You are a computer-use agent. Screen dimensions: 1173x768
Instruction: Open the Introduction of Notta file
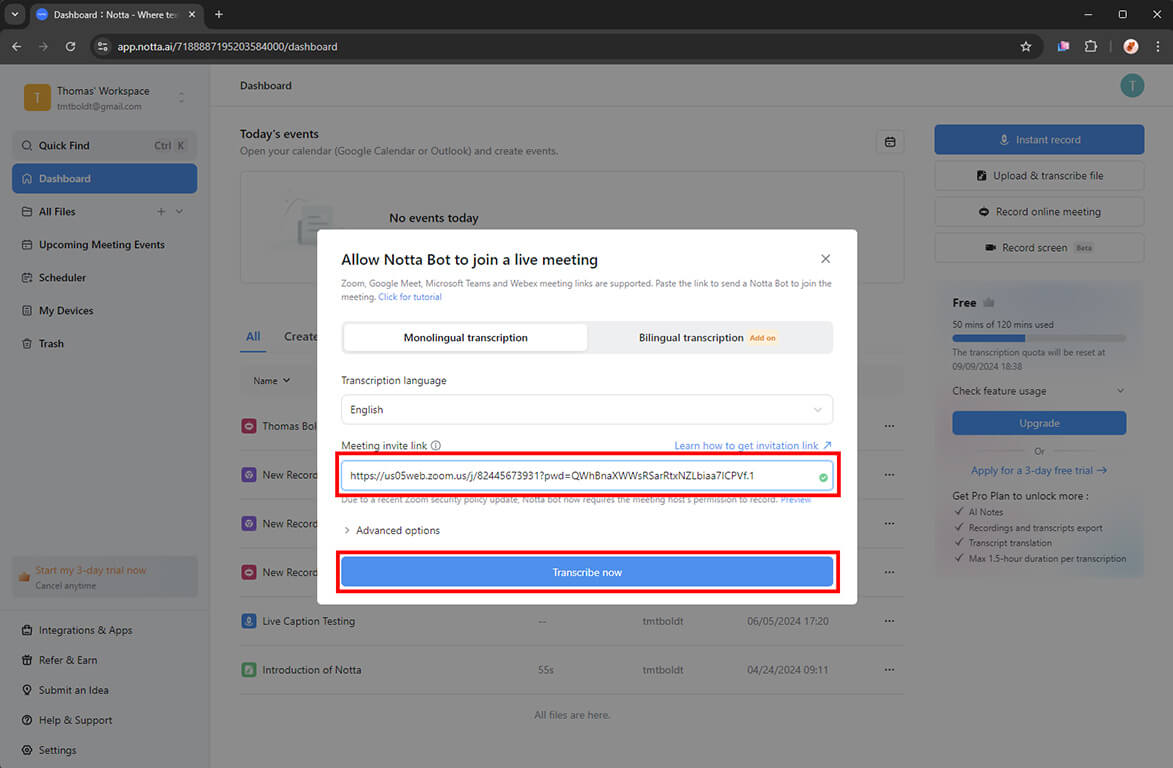[311, 670]
